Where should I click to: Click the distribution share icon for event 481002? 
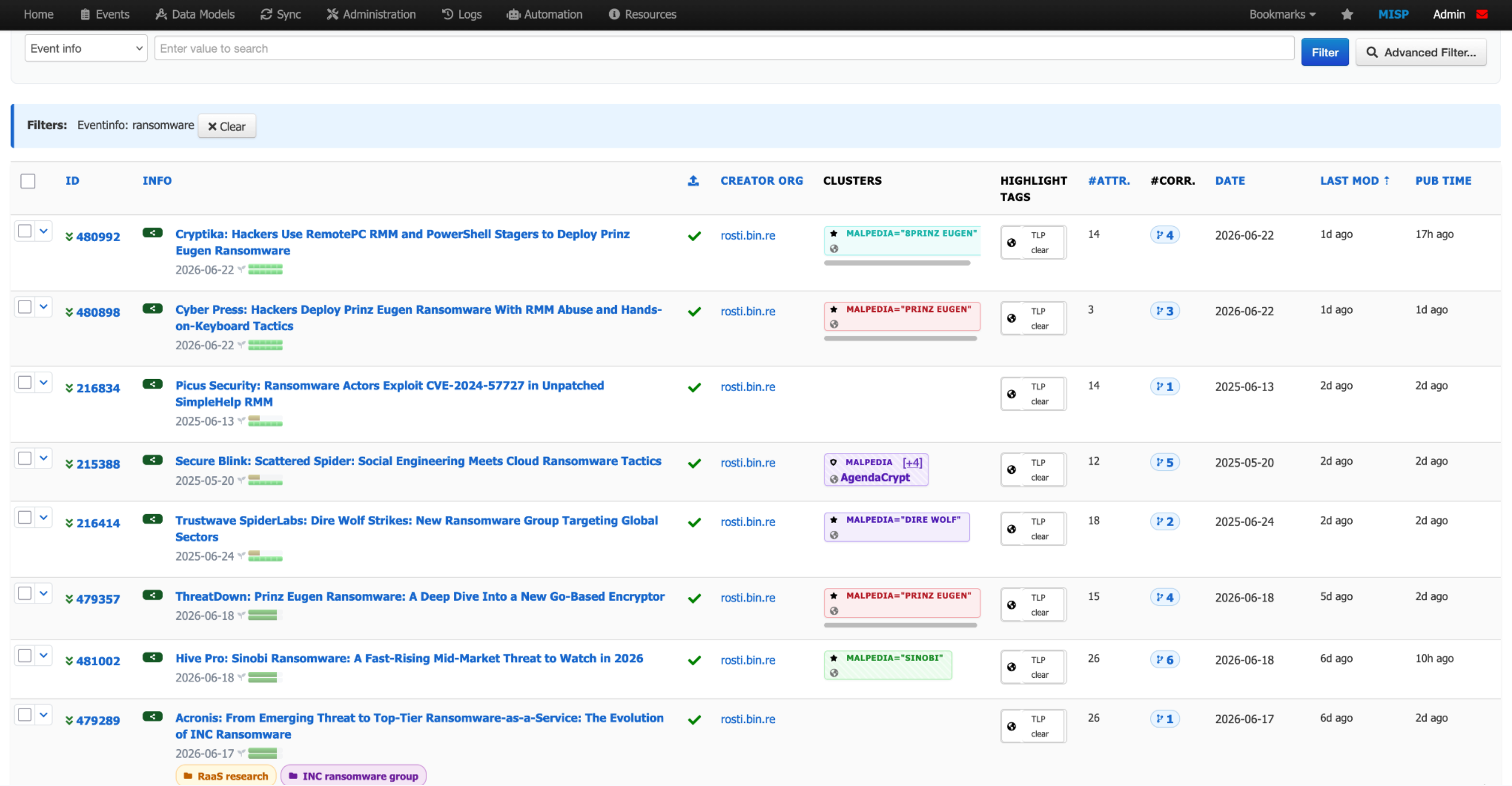coord(153,657)
